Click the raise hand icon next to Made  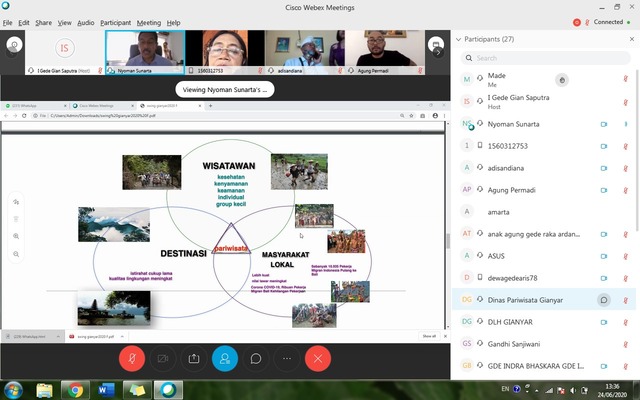coord(563,79)
